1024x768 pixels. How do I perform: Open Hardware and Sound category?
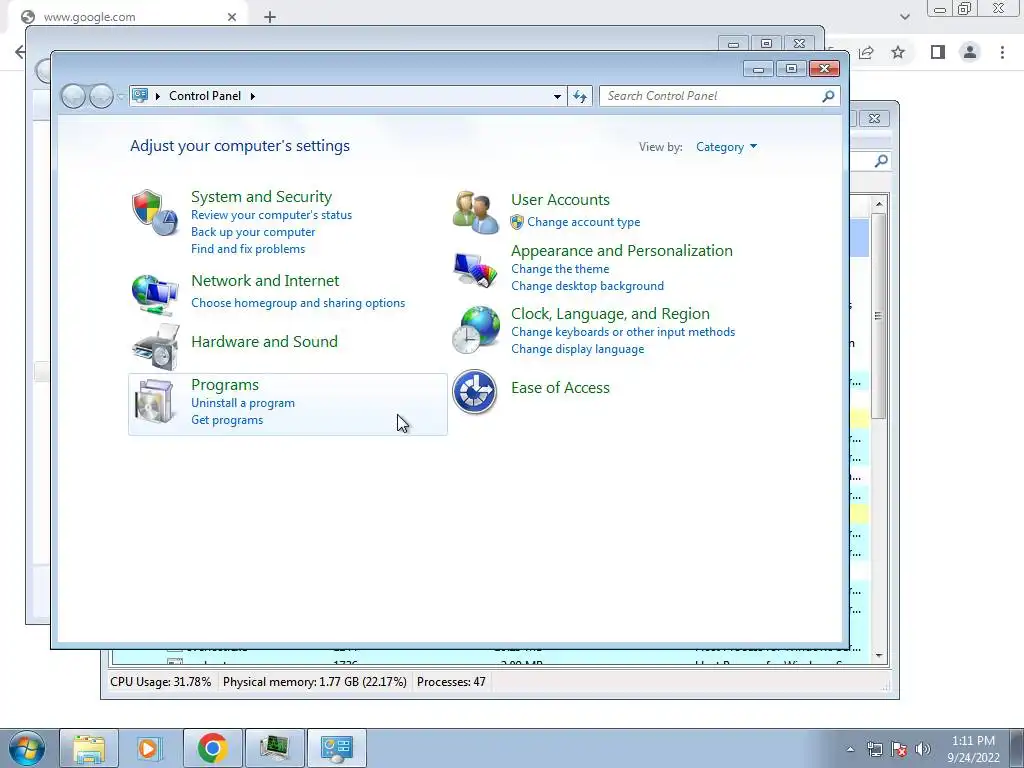(264, 342)
